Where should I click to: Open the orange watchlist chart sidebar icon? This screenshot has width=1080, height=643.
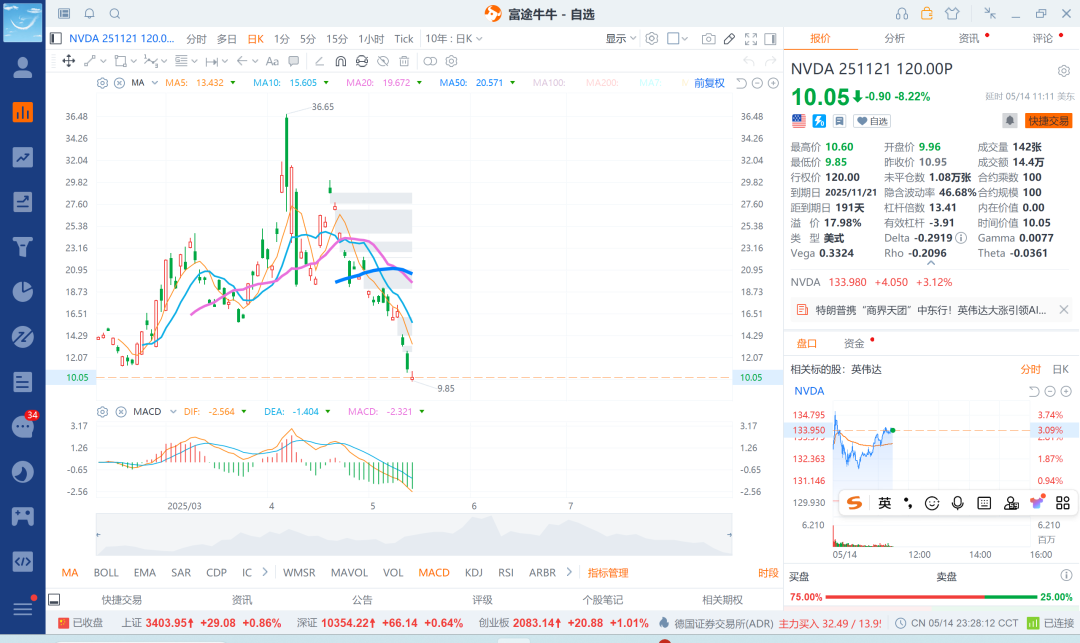tap(23, 112)
